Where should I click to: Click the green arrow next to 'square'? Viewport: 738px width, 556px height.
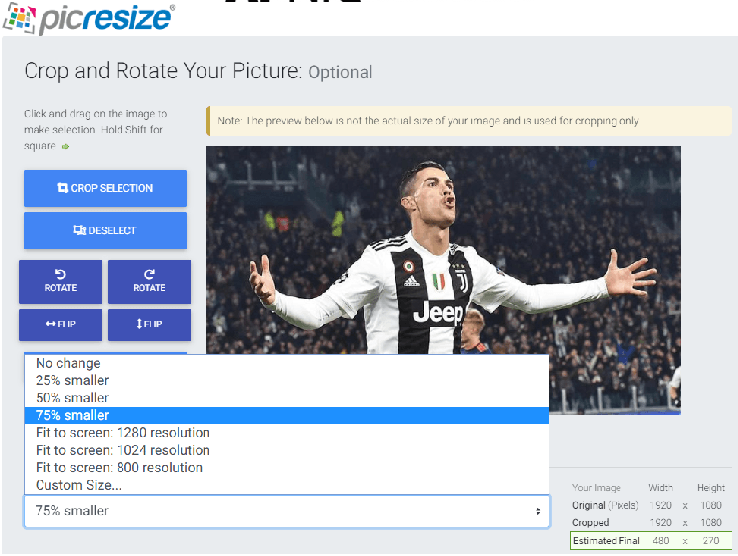click(65, 146)
